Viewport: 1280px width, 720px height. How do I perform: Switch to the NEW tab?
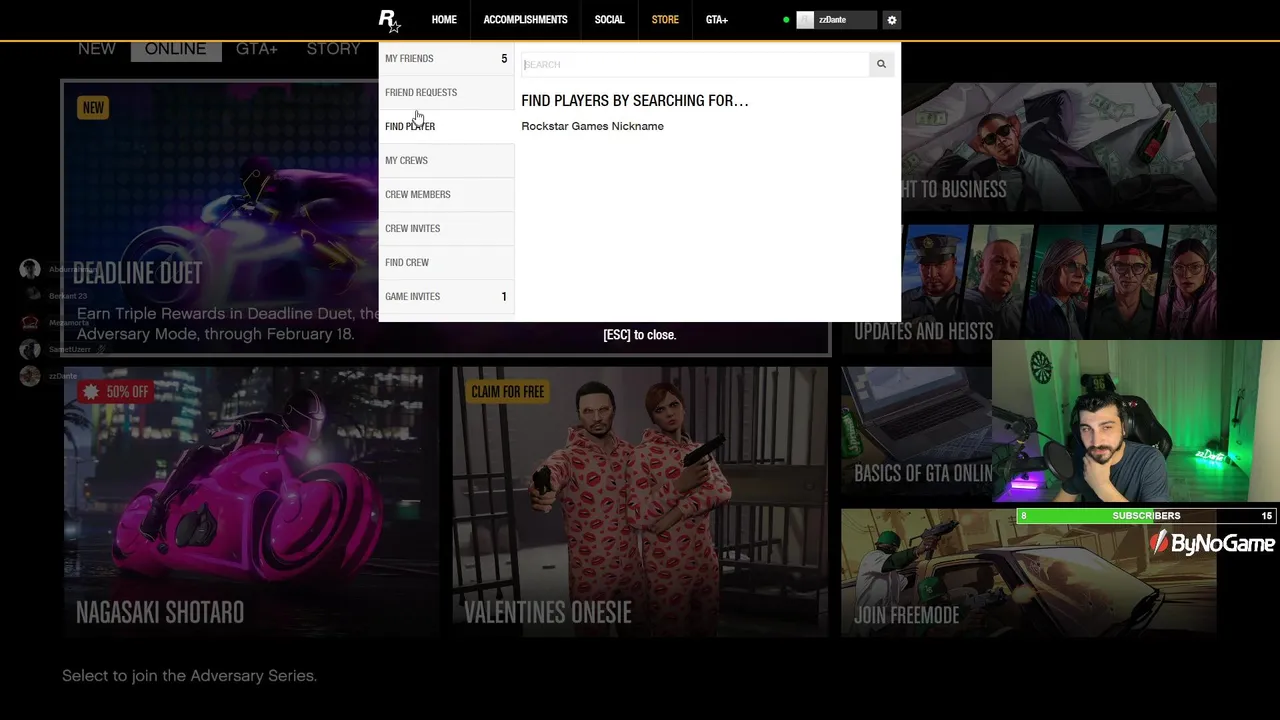pyautogui.click(x=97, y=49)
